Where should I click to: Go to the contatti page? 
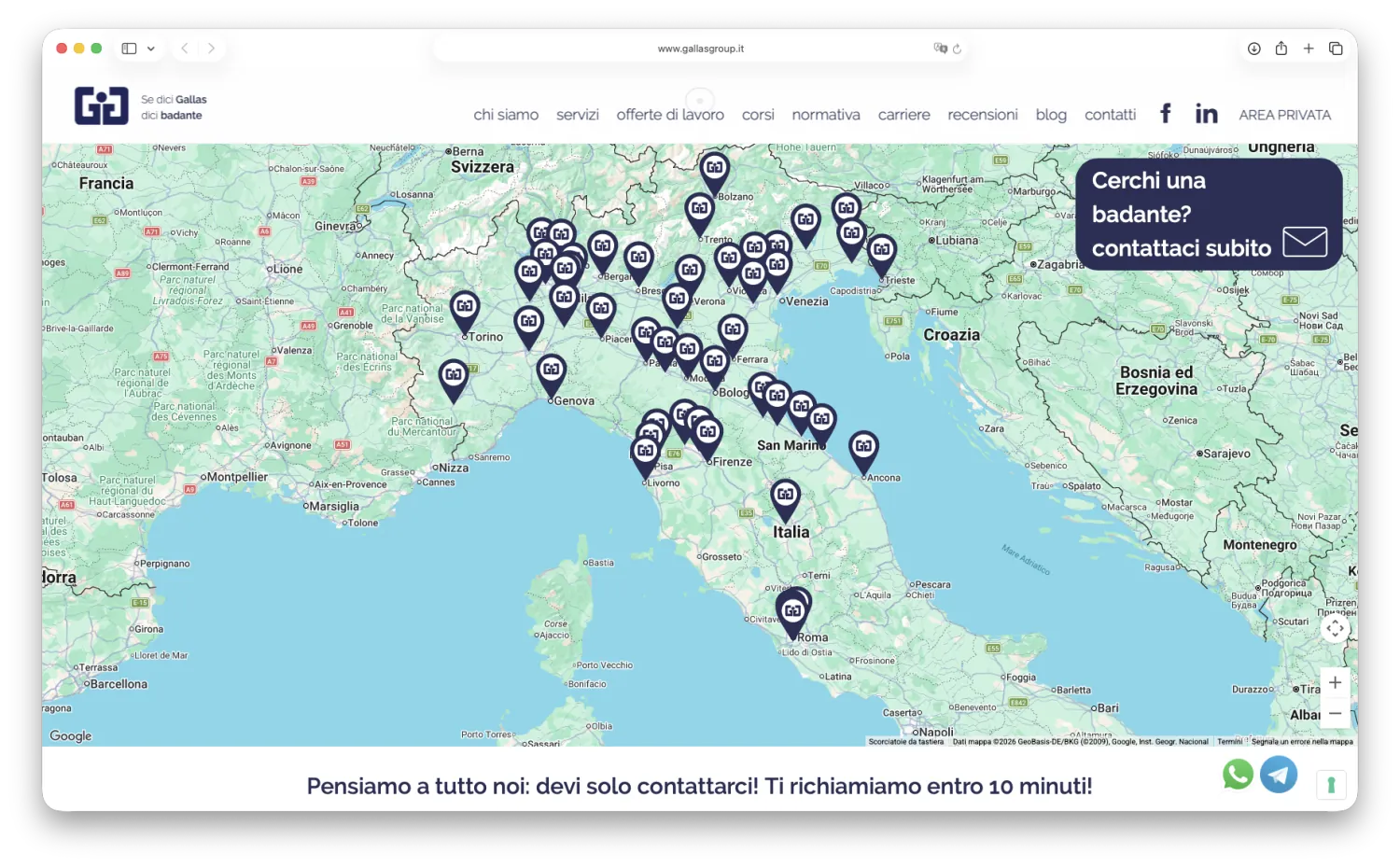click(1111, 115)
